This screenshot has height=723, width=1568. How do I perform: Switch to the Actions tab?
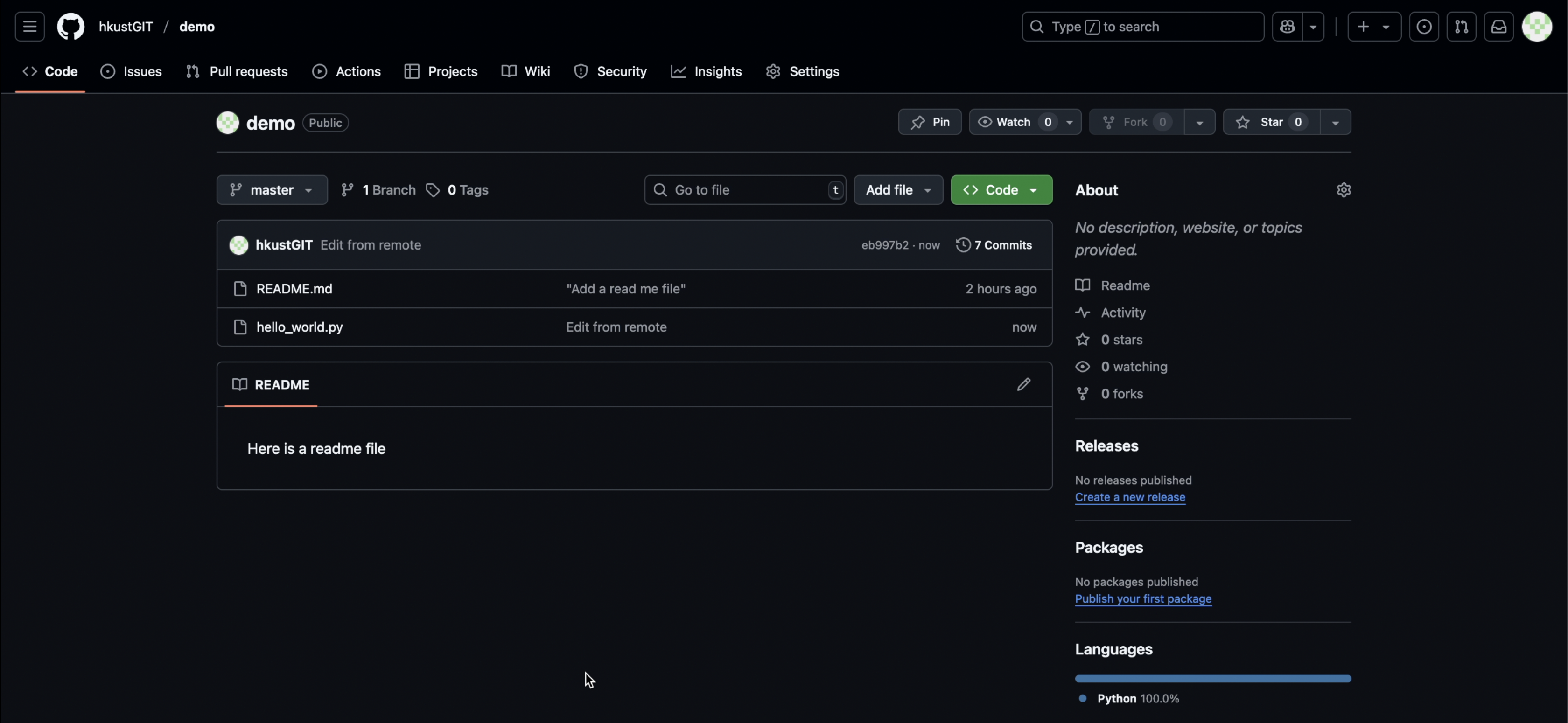tap(346, 72)
